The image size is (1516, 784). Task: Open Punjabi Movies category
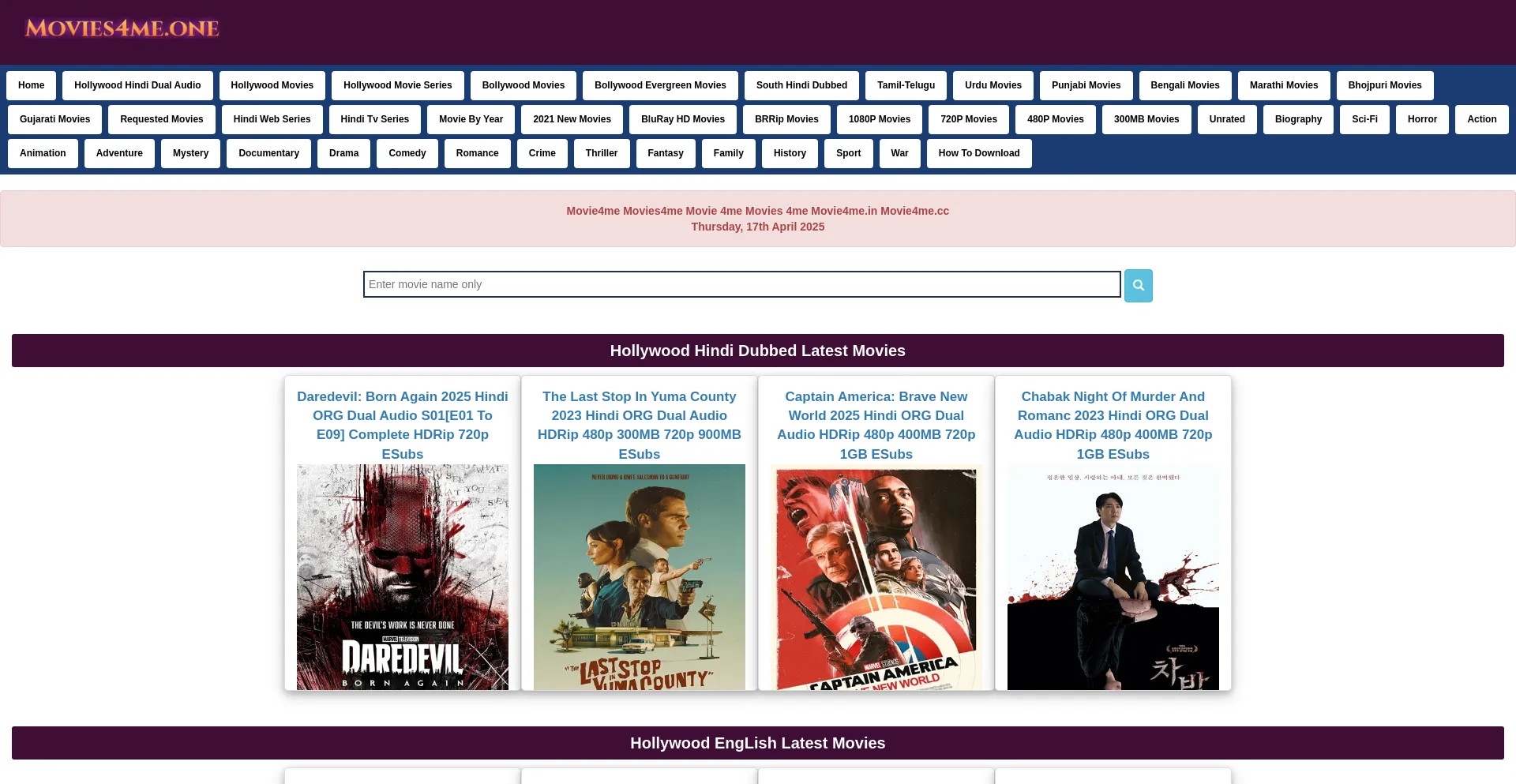click(1086, 85)
